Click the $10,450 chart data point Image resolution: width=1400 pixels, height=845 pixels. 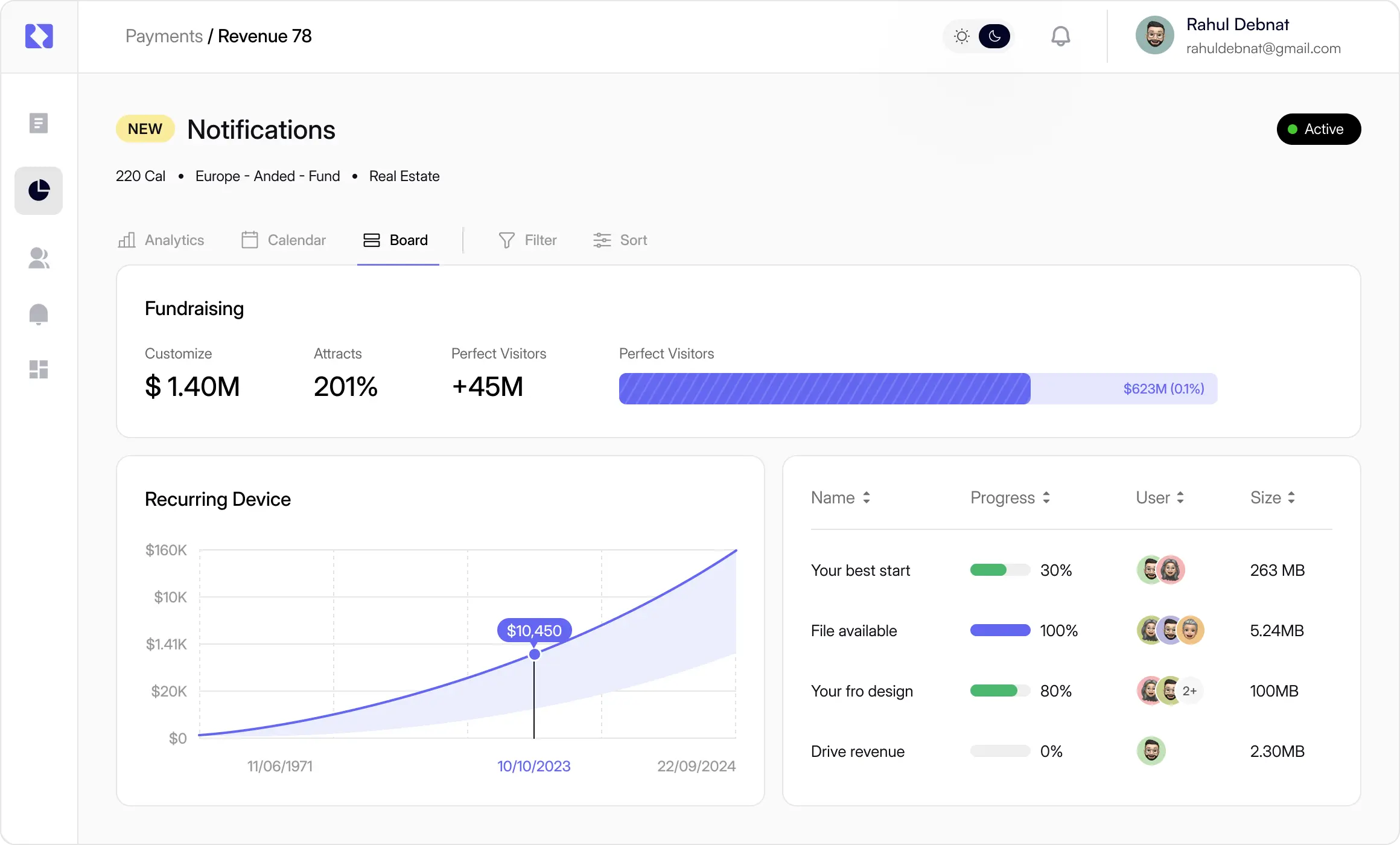[534, 654]
